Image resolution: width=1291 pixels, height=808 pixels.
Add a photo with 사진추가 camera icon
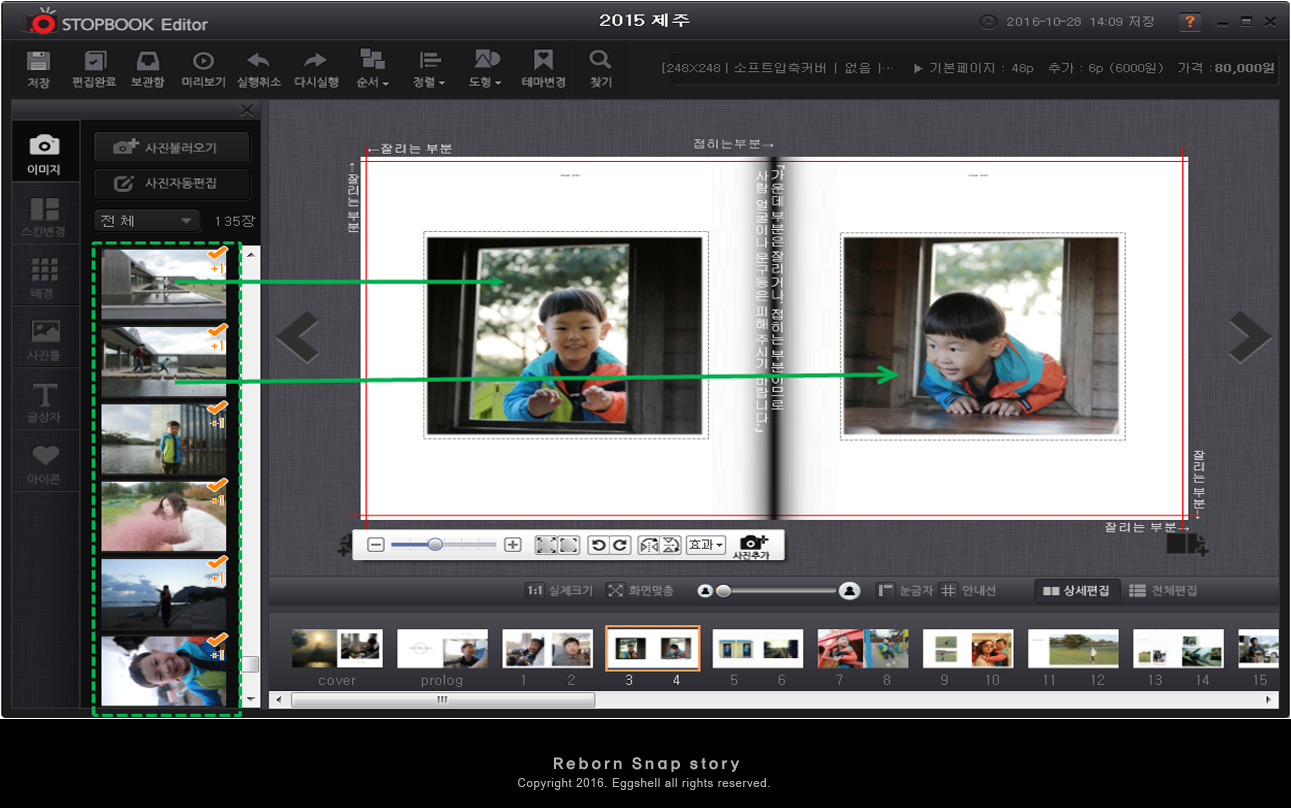click(x=754, y=545)
